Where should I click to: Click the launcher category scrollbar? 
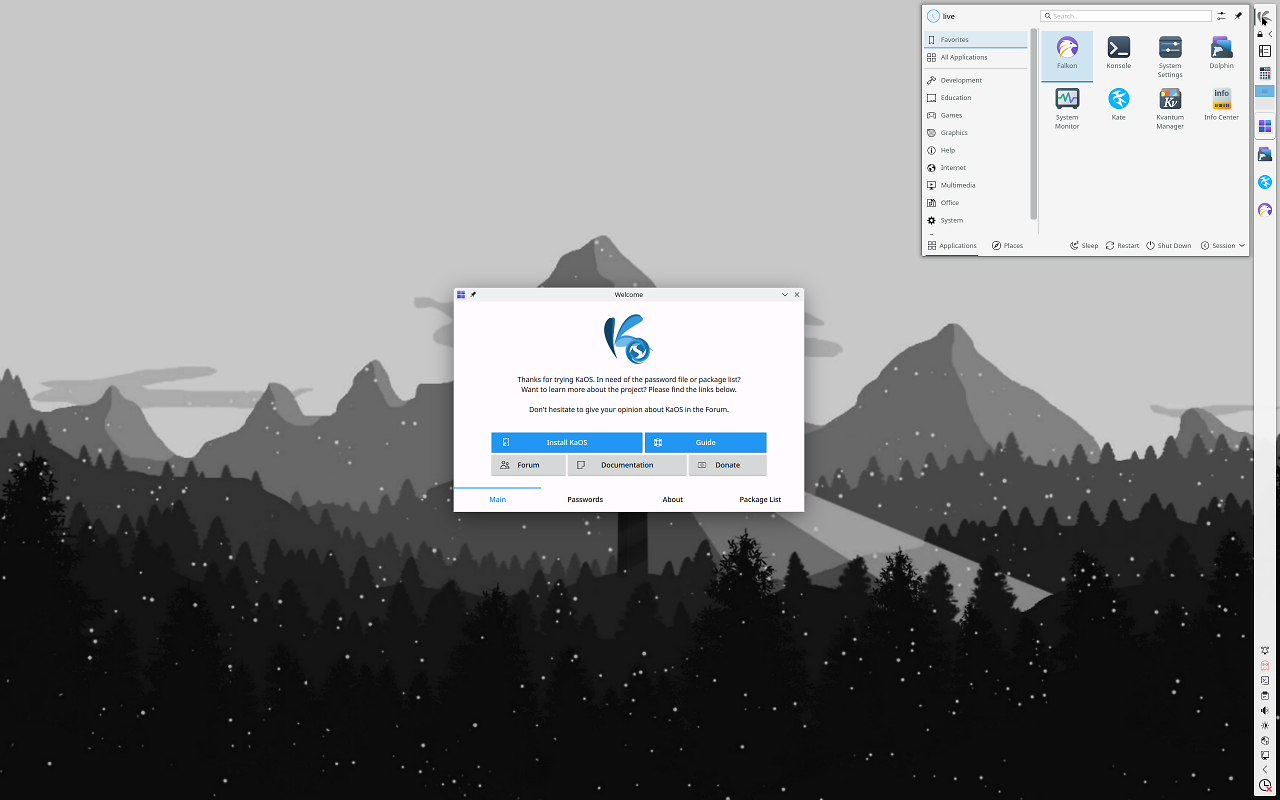pos(1034,125)
